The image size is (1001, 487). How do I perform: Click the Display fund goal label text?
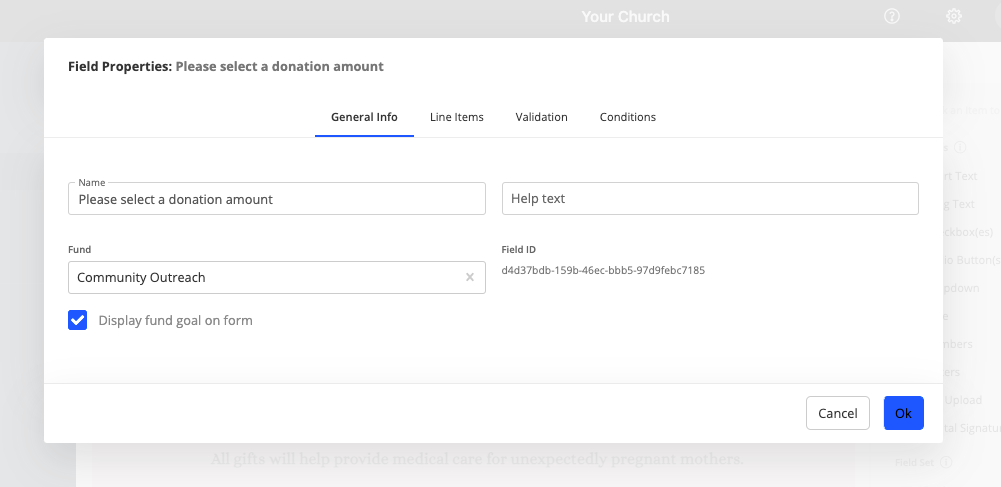coord(175,321)
